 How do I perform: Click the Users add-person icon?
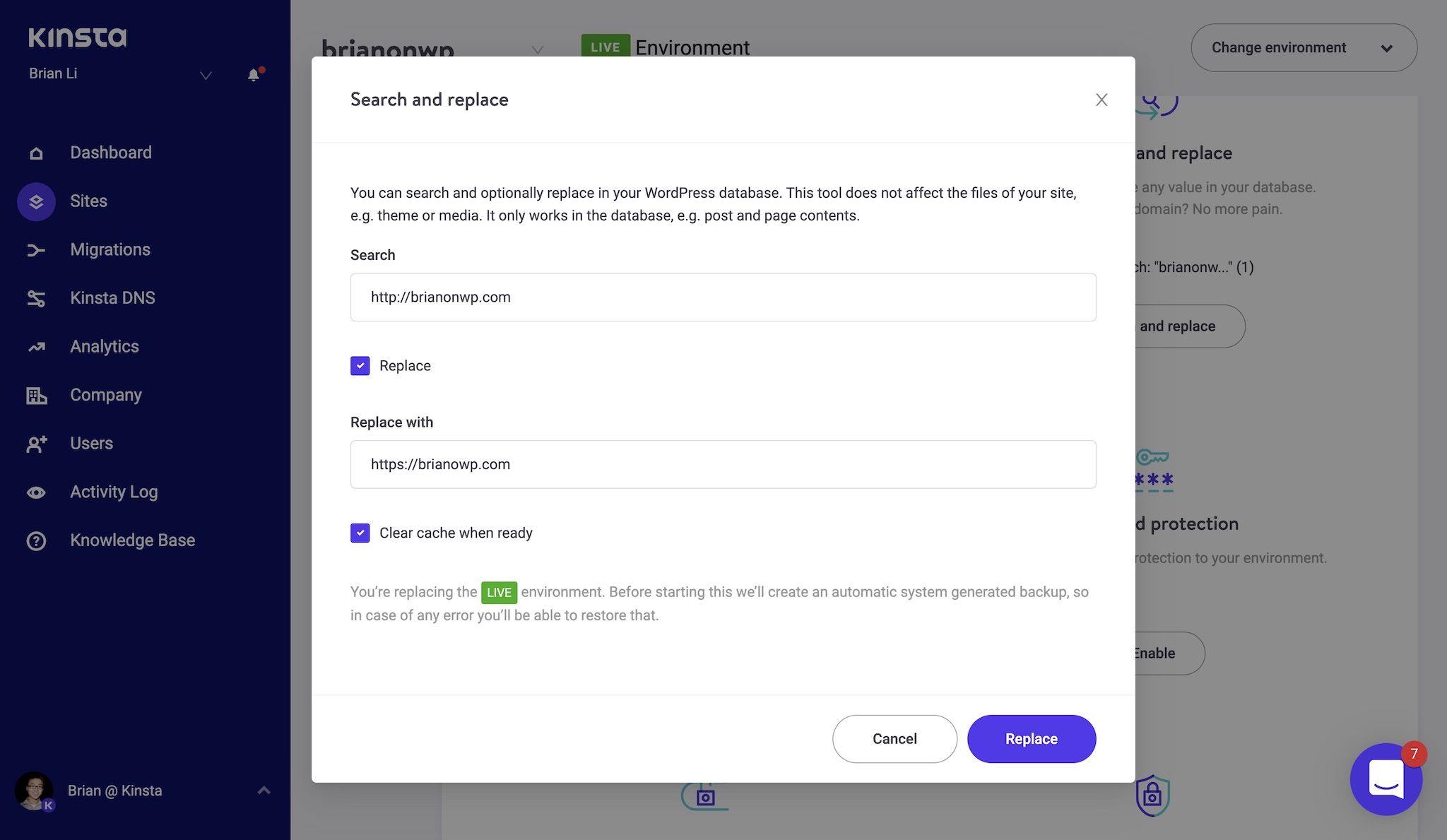pos(36,444)
